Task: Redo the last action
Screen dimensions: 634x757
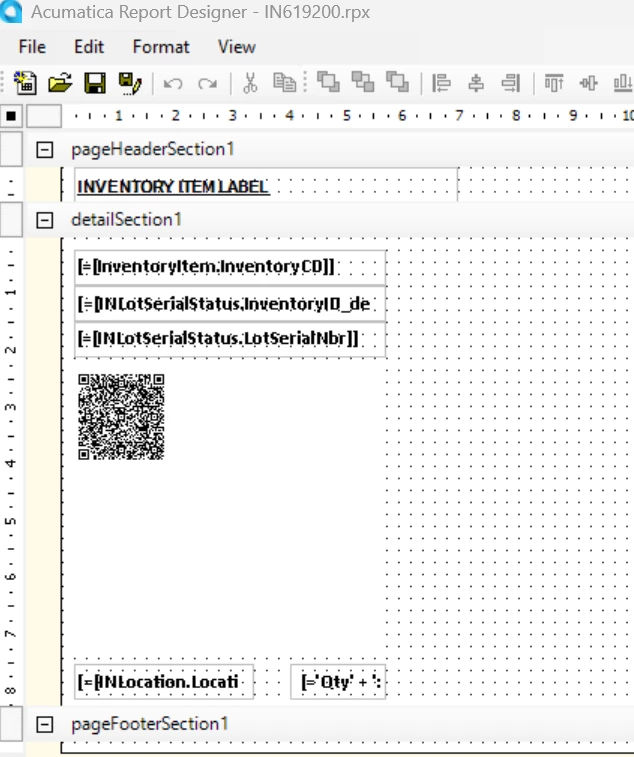Action: coord(208,84)
